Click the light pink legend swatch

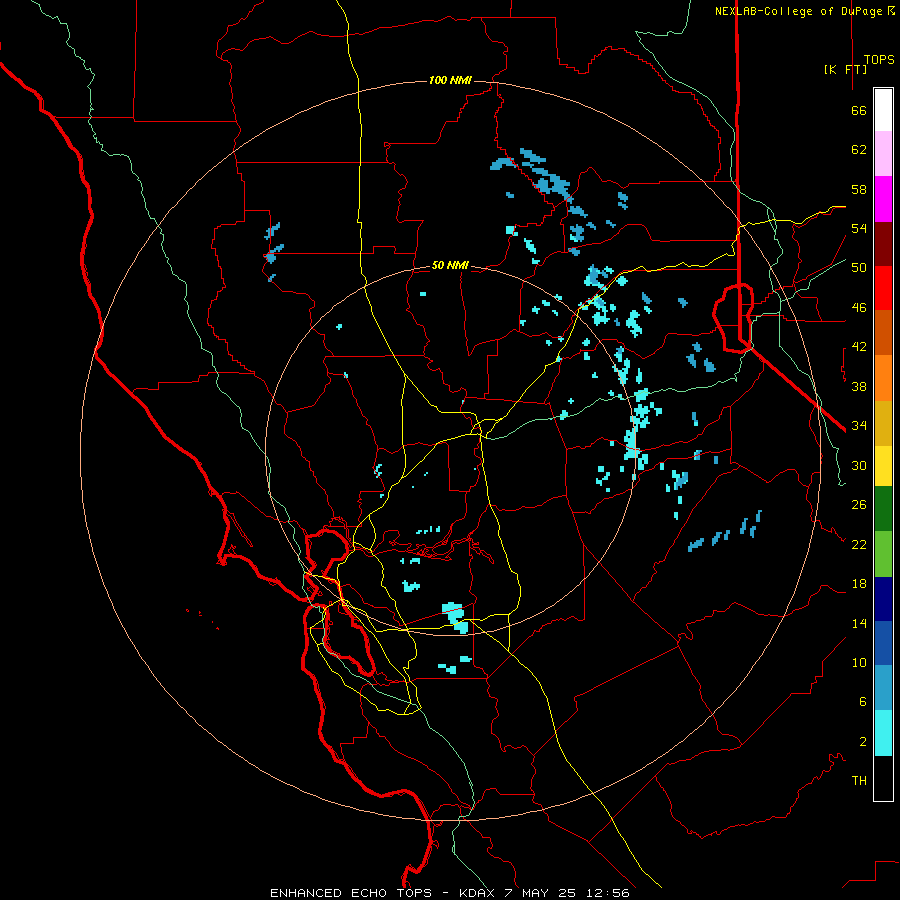883,153
